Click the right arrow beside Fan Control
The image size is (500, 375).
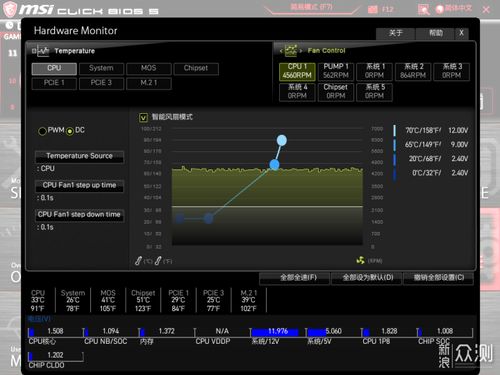[x=301, y=51]
